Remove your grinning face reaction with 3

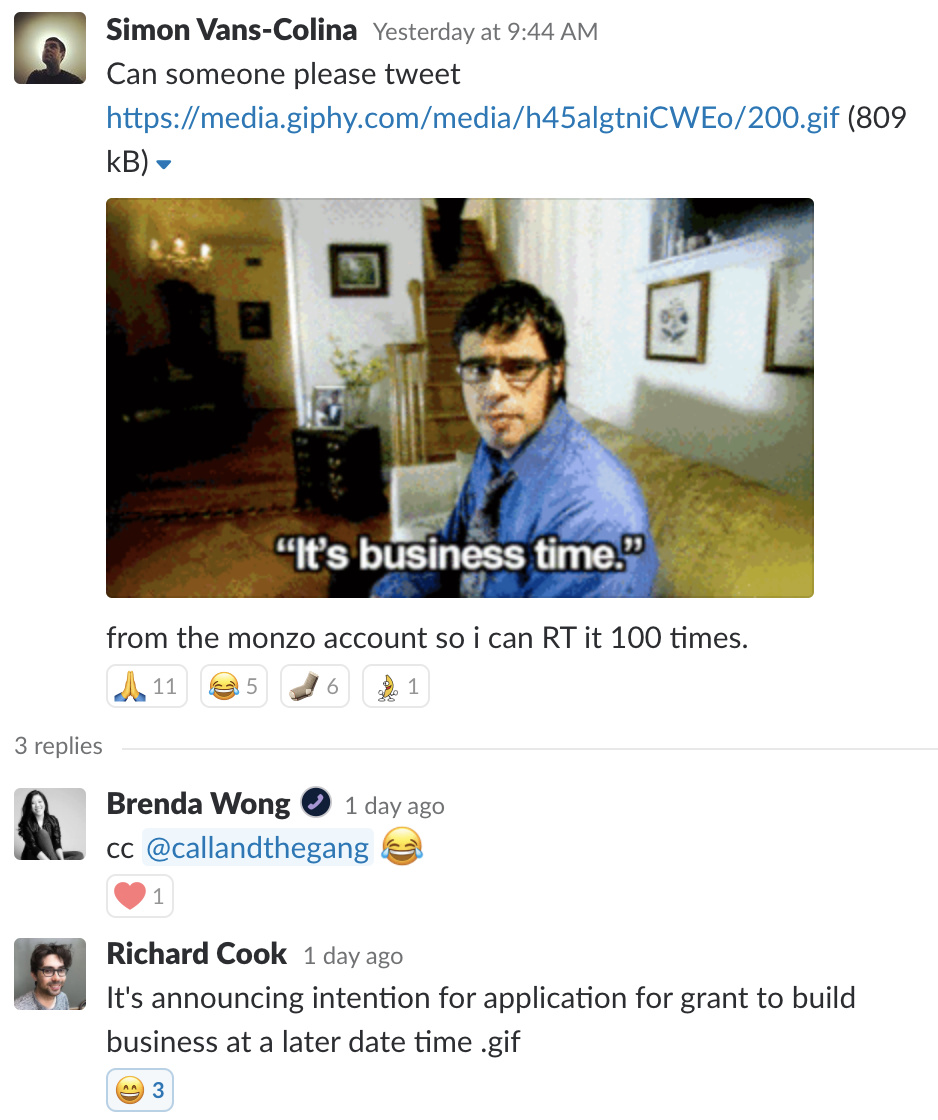[140, 1090]
